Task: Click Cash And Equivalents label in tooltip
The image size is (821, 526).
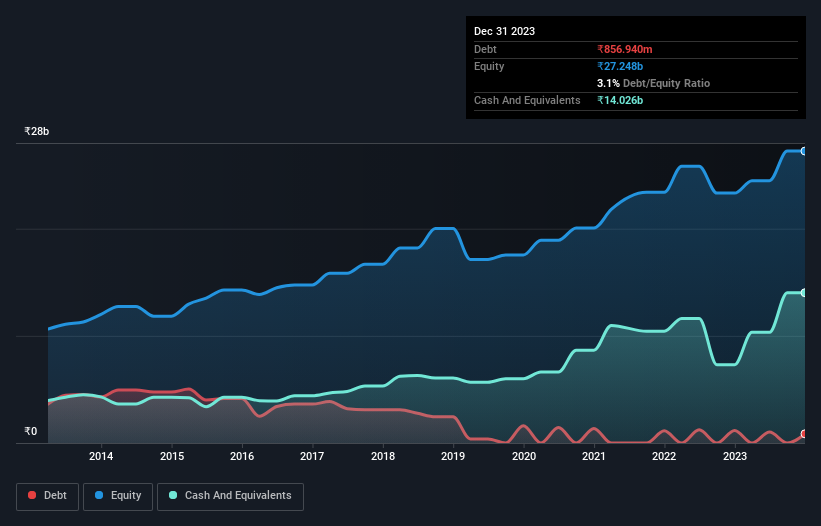Action: click(527, 100)
